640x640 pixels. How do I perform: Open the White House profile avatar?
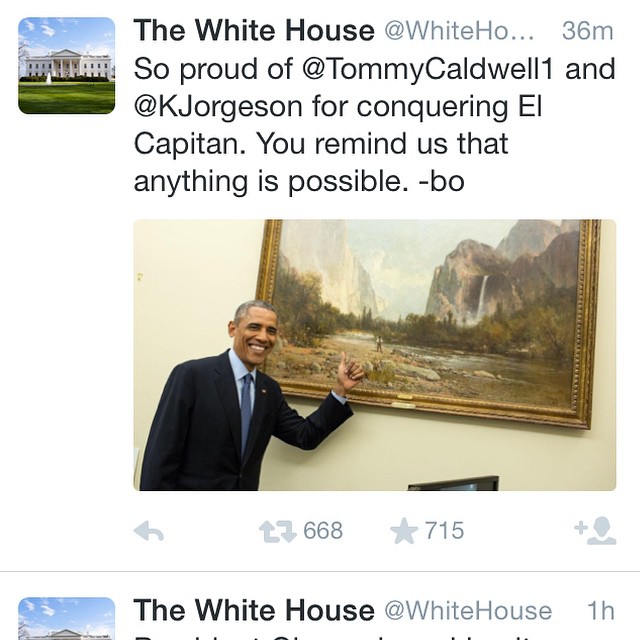67,65
